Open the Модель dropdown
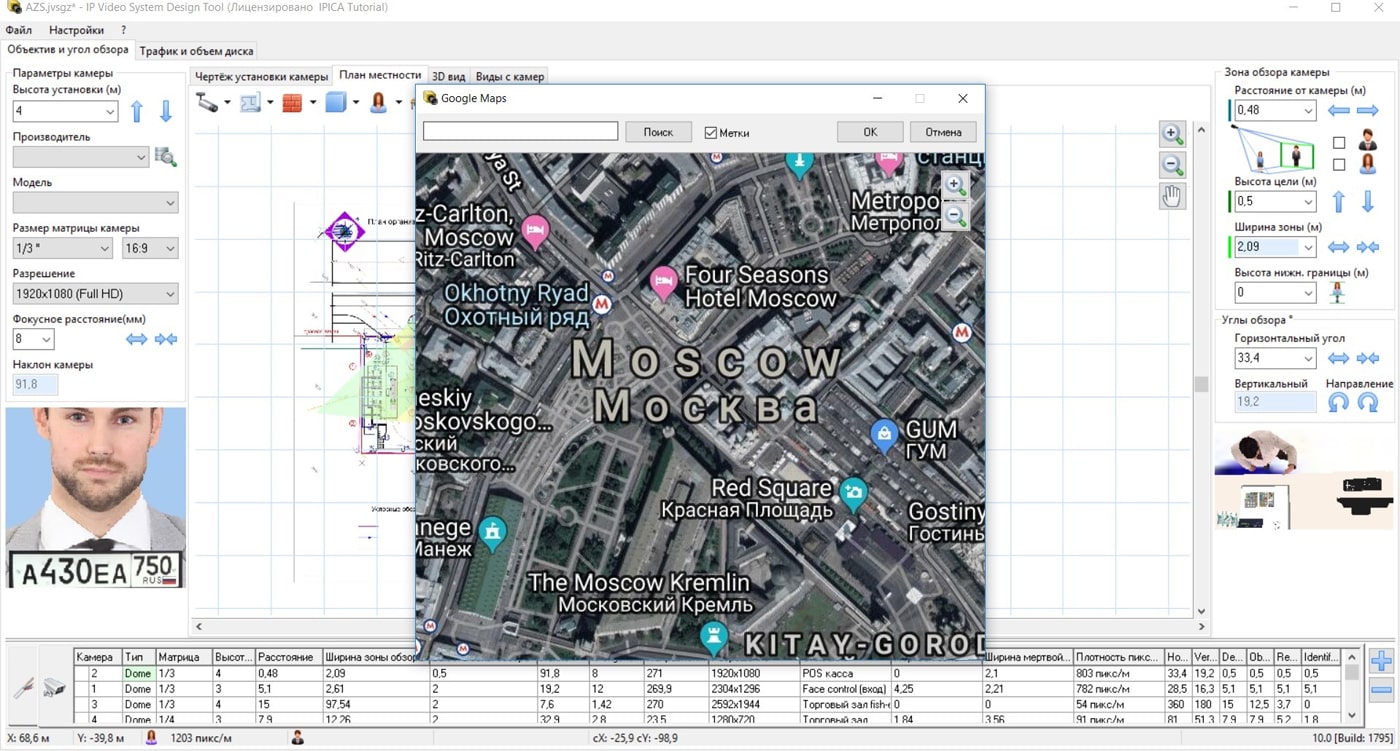 [170, 203]
